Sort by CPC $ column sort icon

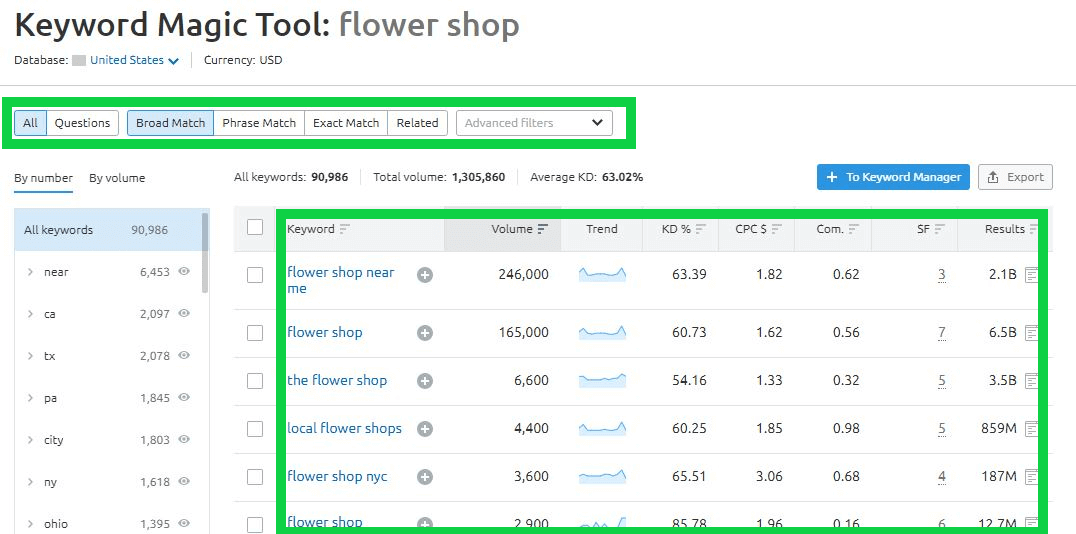(777, 229)
